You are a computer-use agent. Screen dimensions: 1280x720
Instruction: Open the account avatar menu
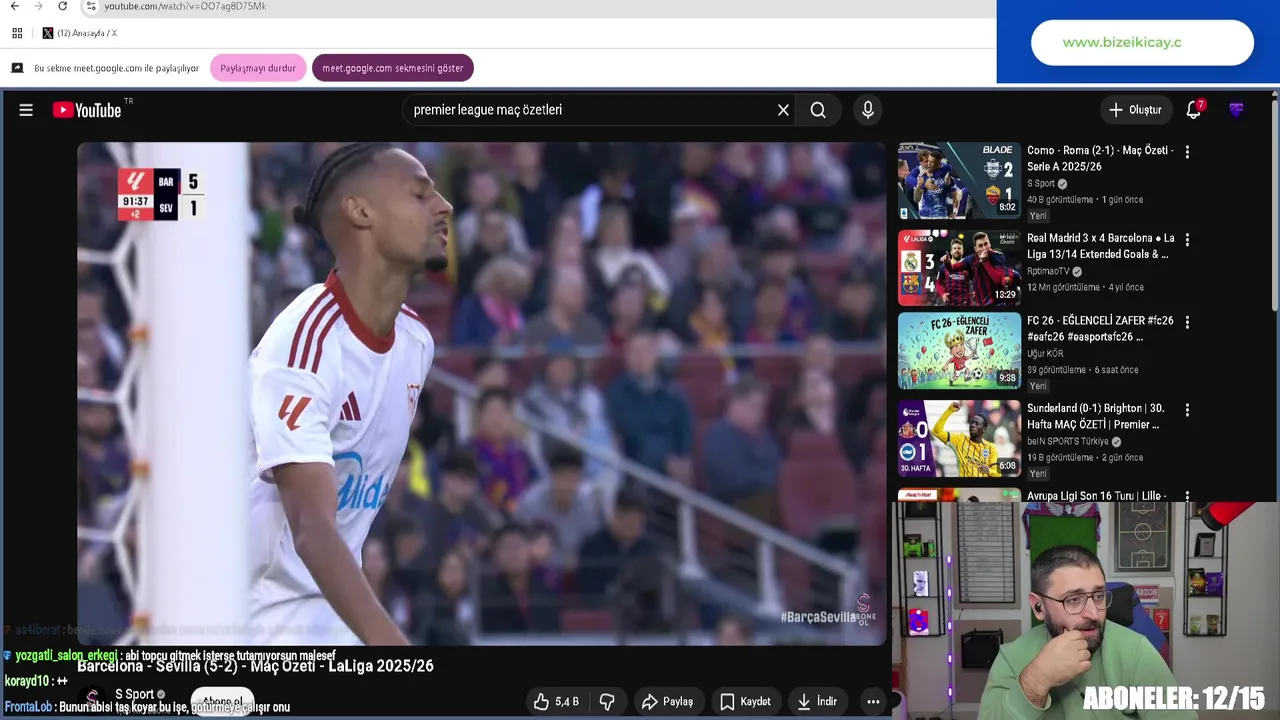[x=1237, y=110]
